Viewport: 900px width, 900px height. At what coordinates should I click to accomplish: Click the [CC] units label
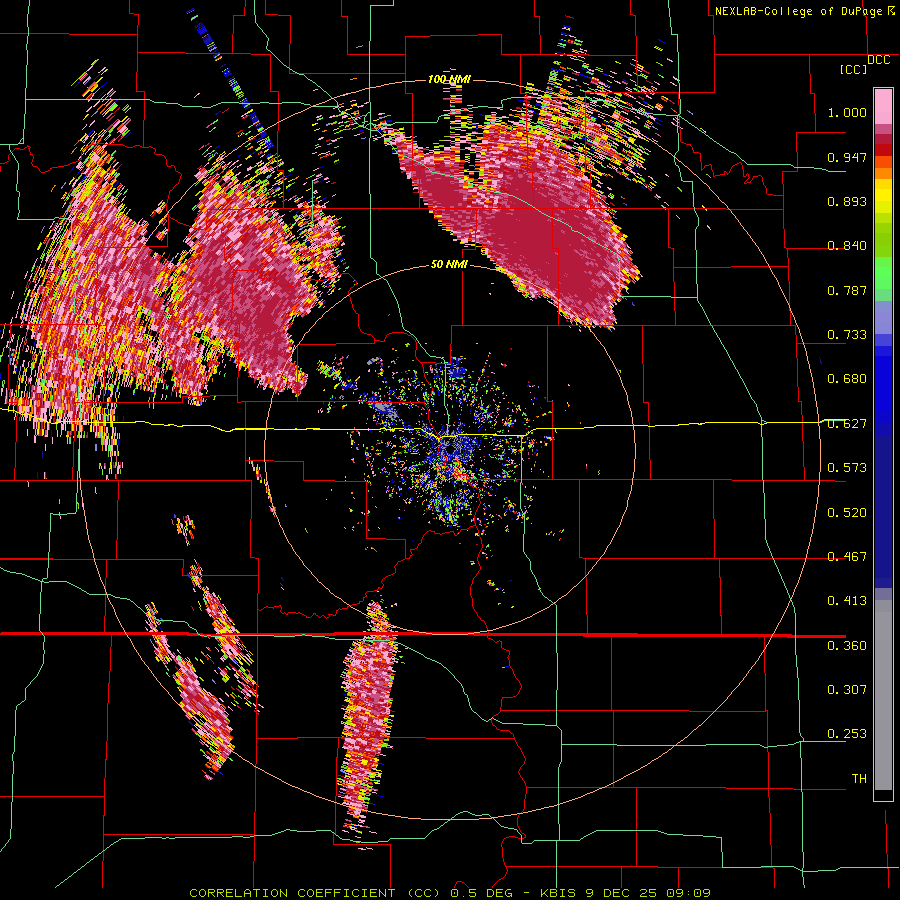[853, 69]
